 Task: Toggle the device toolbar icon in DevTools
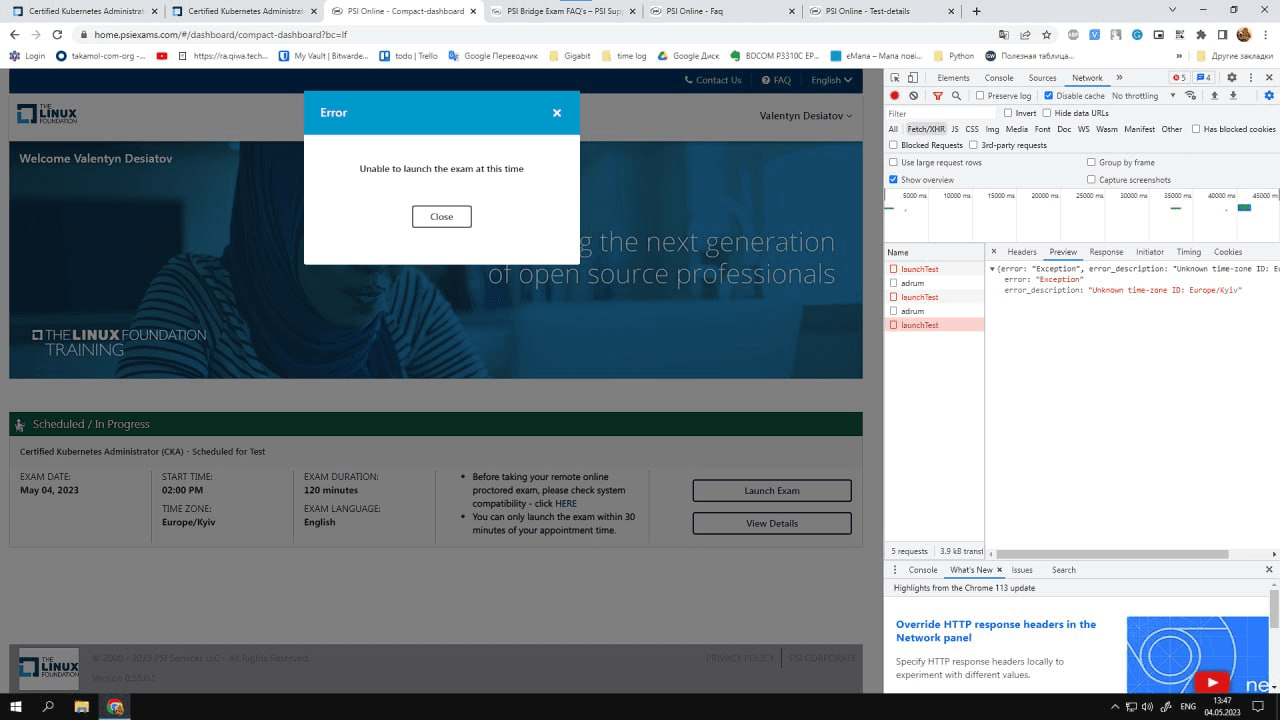tap(913, 78)
